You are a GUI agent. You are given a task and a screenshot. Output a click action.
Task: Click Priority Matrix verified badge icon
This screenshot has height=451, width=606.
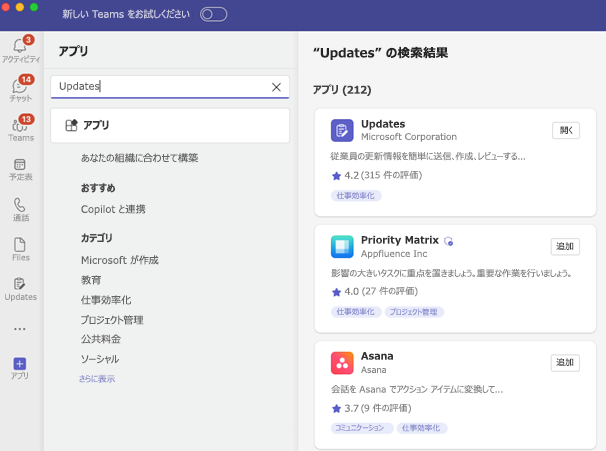click(449, 241)
